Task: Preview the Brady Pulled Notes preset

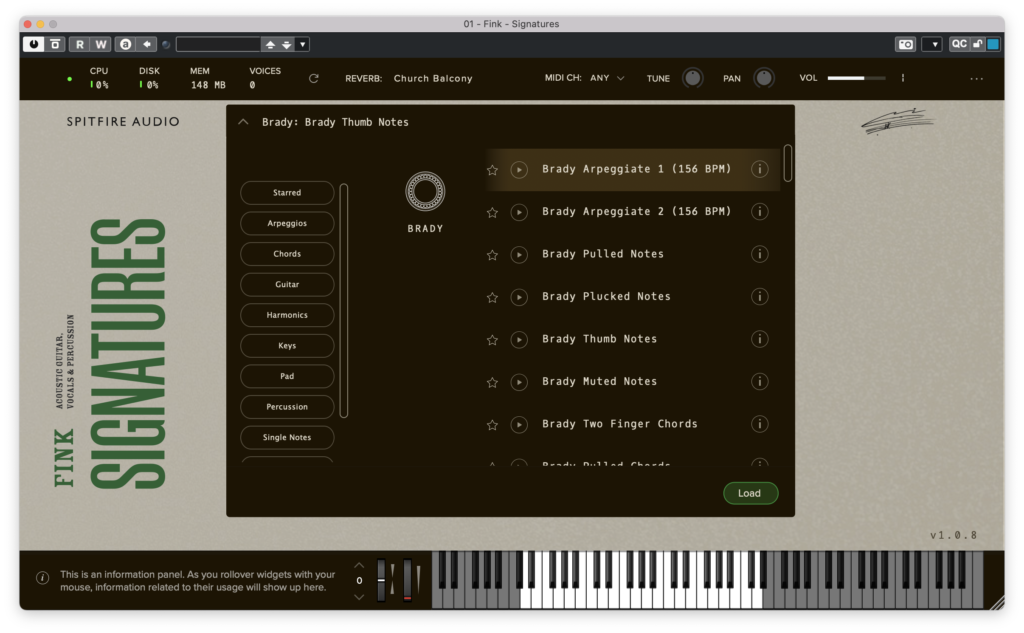Action: [x=519, y=255]
